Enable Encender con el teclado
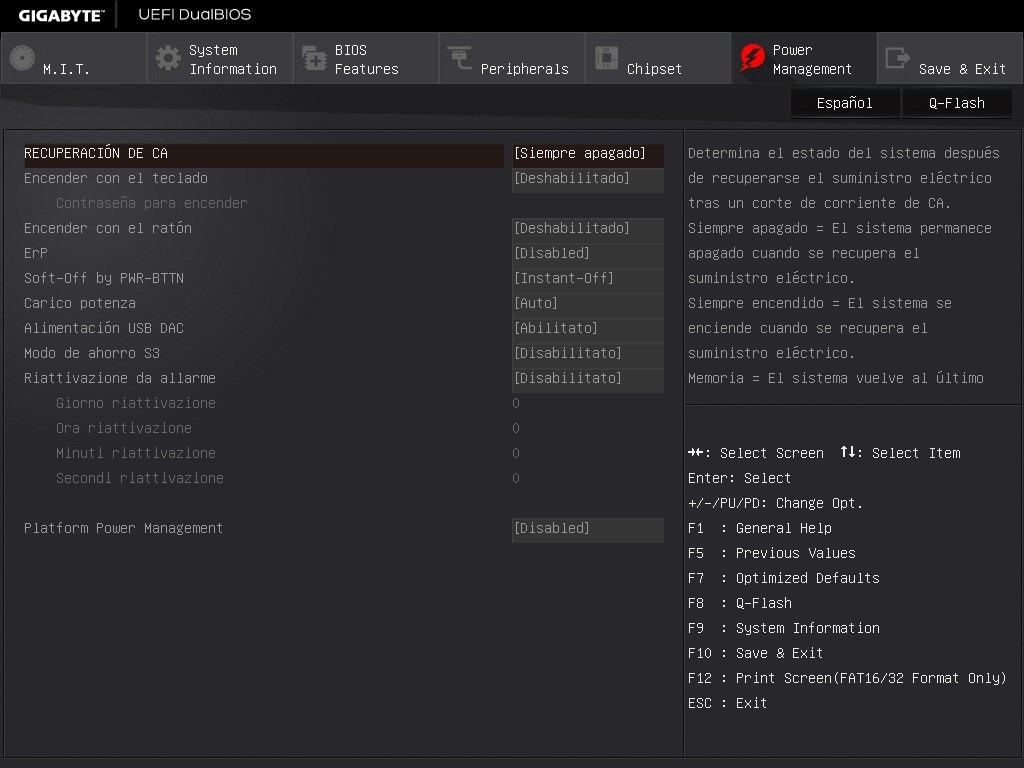1024x768 pixels. point(587,178)
